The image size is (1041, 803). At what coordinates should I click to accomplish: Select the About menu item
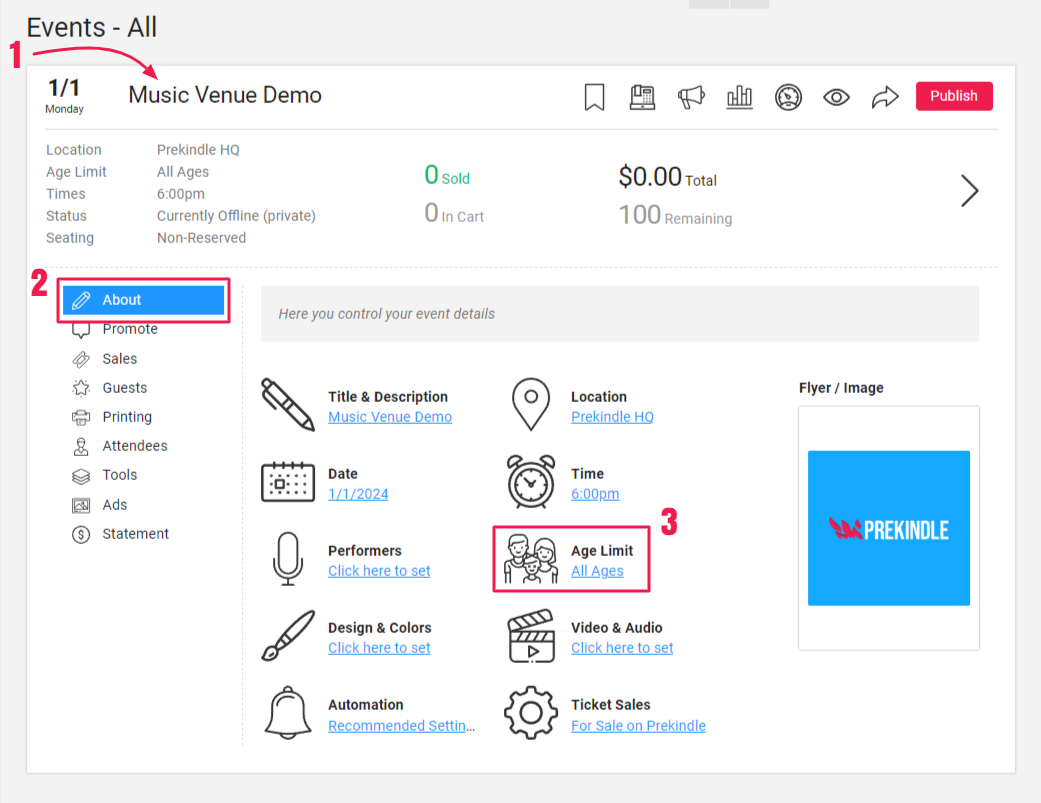(143, 300)
